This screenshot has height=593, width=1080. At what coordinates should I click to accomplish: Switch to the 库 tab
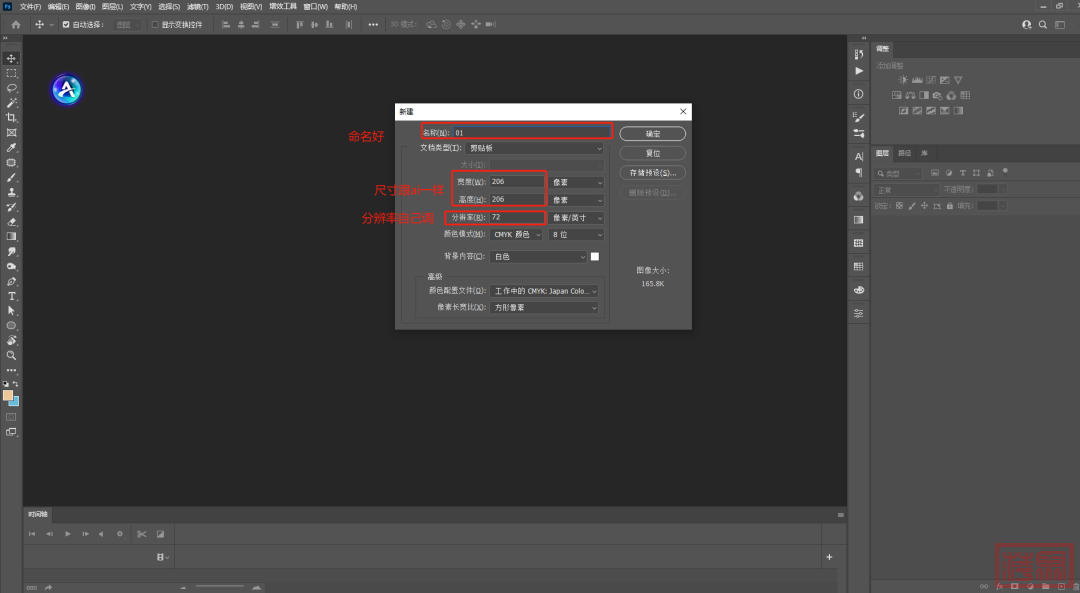point(924,153)
